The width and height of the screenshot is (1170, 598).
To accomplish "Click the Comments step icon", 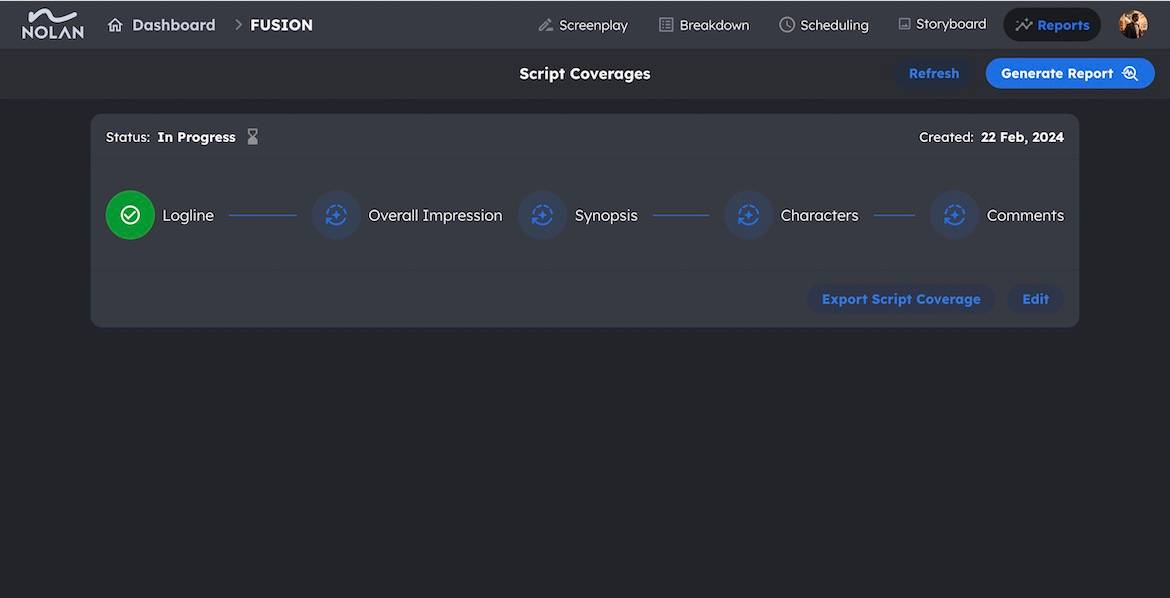I will tap(954, 215).
